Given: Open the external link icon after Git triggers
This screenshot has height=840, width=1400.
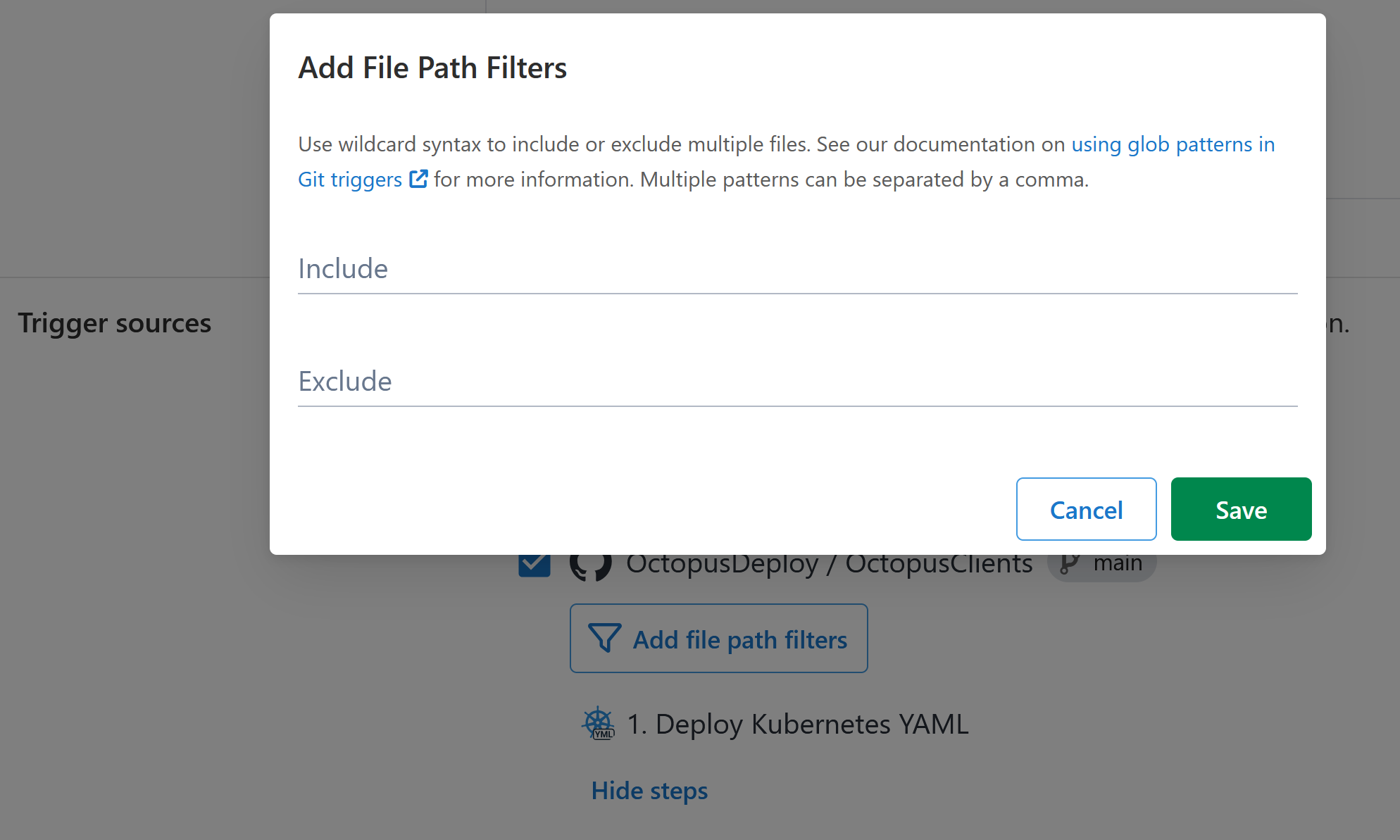Looking at the screenshot, I should (418, 180).
